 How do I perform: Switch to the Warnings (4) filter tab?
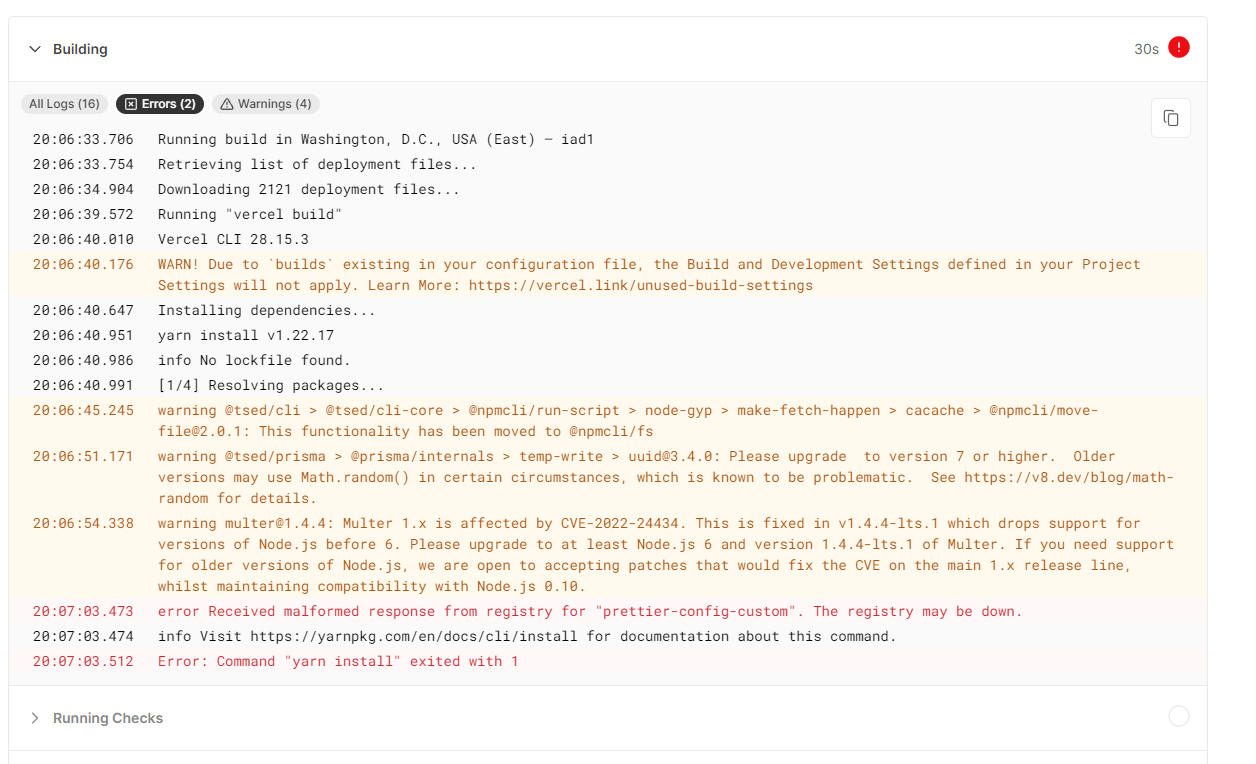pyautogui.click(x=265, y=103)
